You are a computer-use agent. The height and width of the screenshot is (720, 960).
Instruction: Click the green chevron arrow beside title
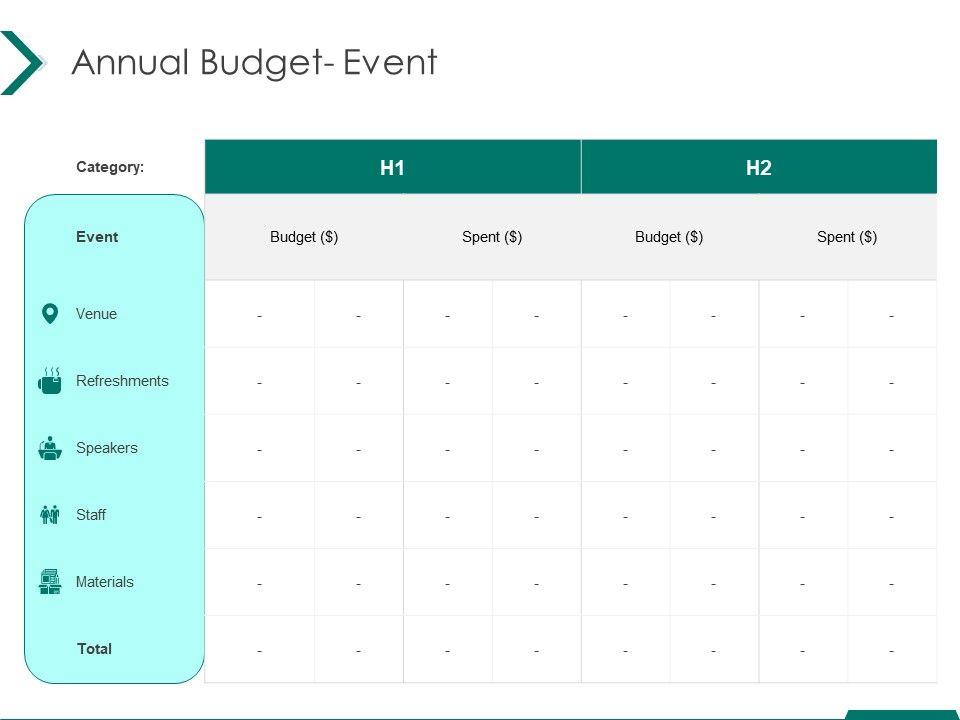click(22, 63)
